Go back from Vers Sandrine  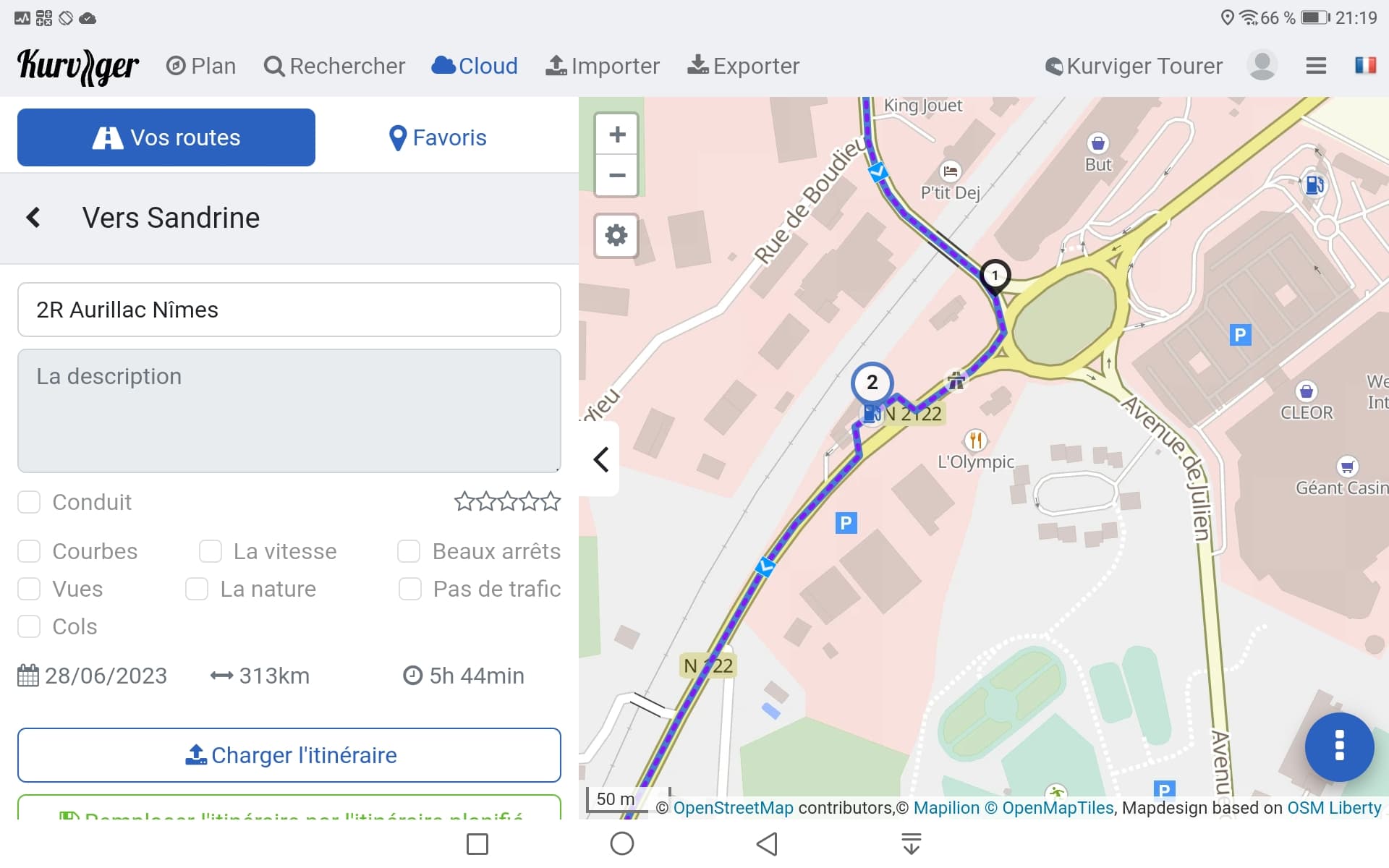(x=33, y=218)
